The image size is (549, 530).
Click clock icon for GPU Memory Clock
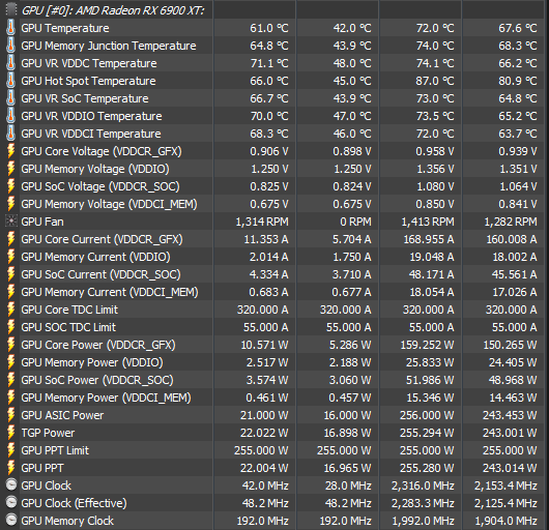click(x=12, y=520)
